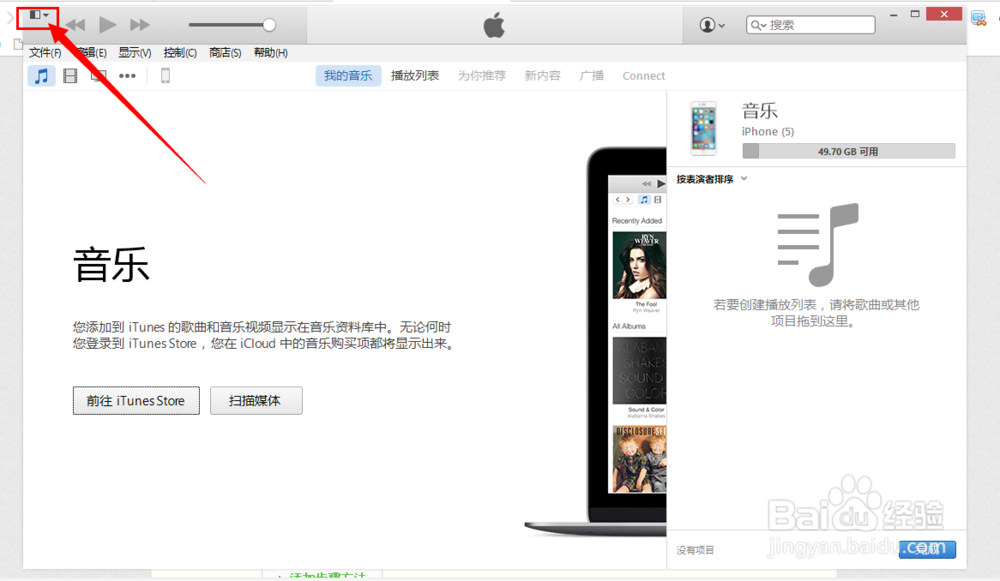1000x581 pixels.
Task: Switch to 新内容 tab
Action: (542, 75)
